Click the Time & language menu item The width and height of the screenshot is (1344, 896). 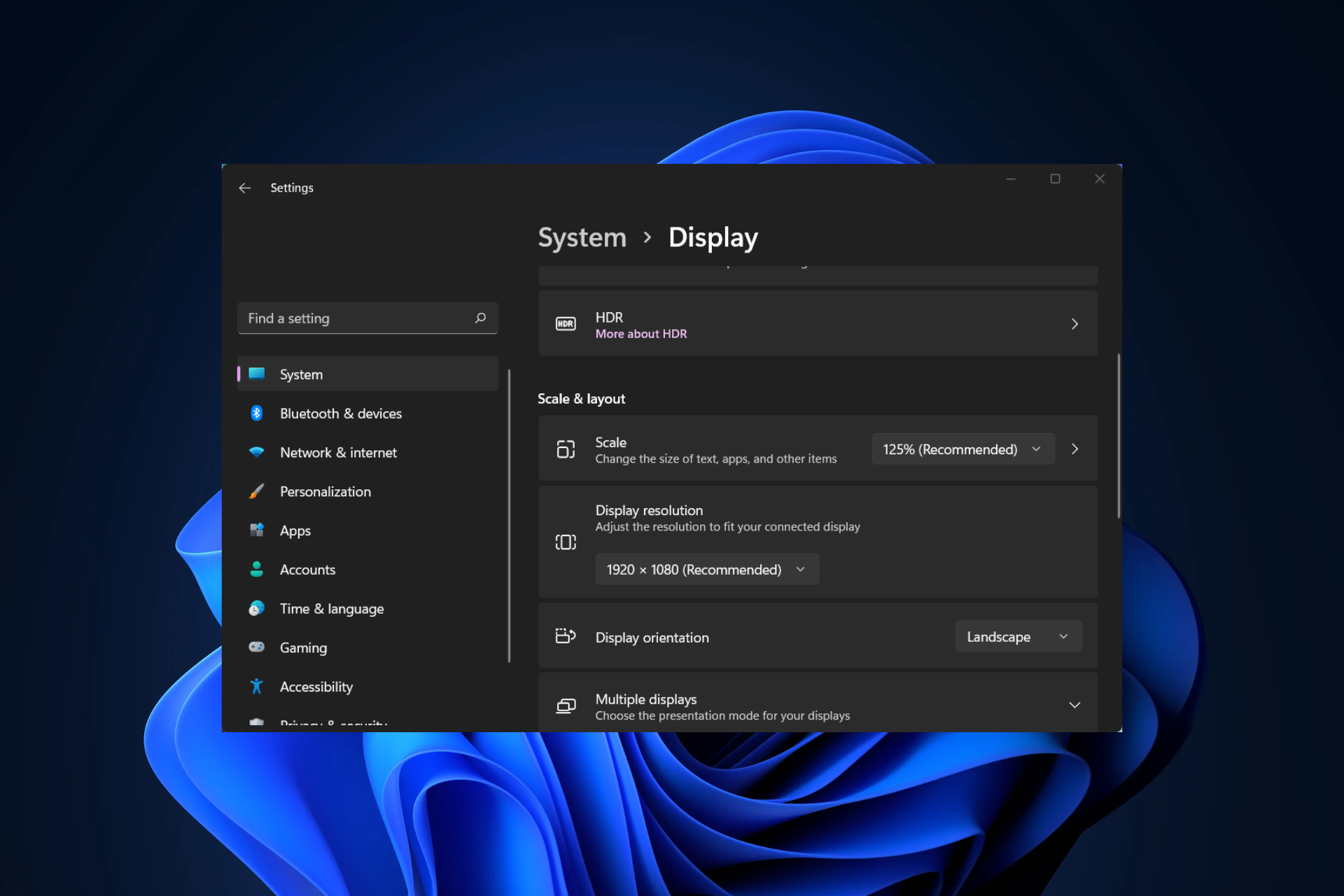pyautogui.click(x=331, y=608)
